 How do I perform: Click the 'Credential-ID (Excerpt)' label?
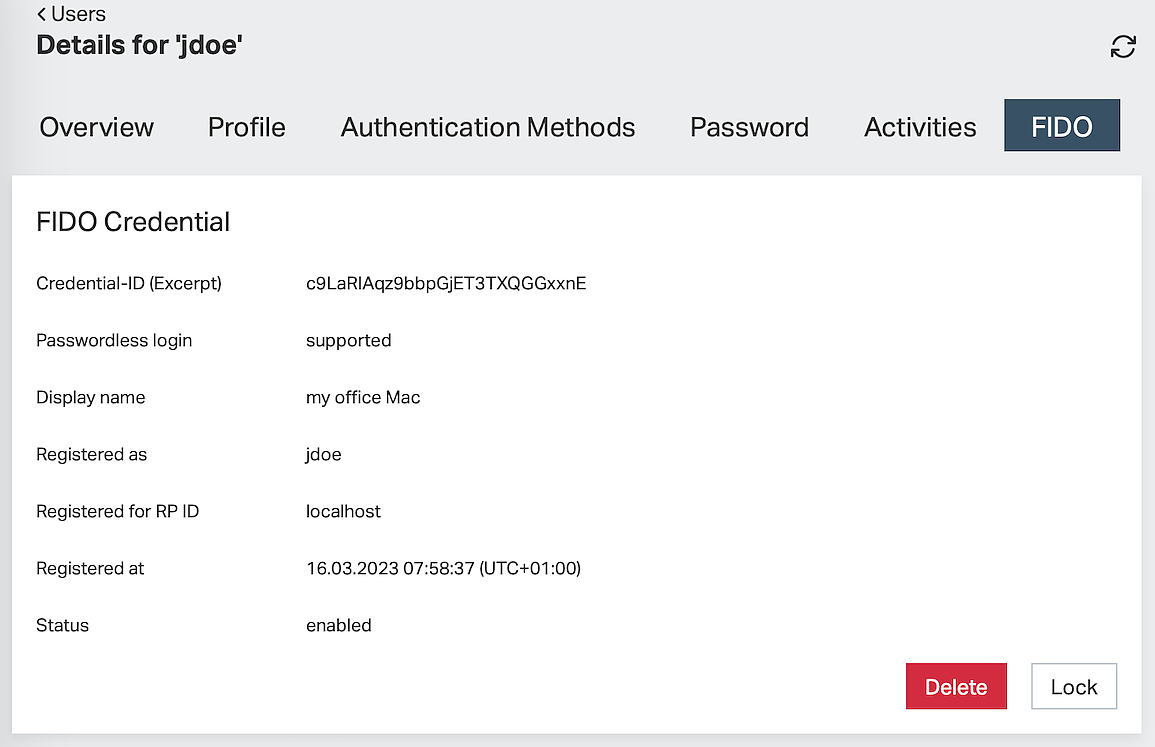129,283
